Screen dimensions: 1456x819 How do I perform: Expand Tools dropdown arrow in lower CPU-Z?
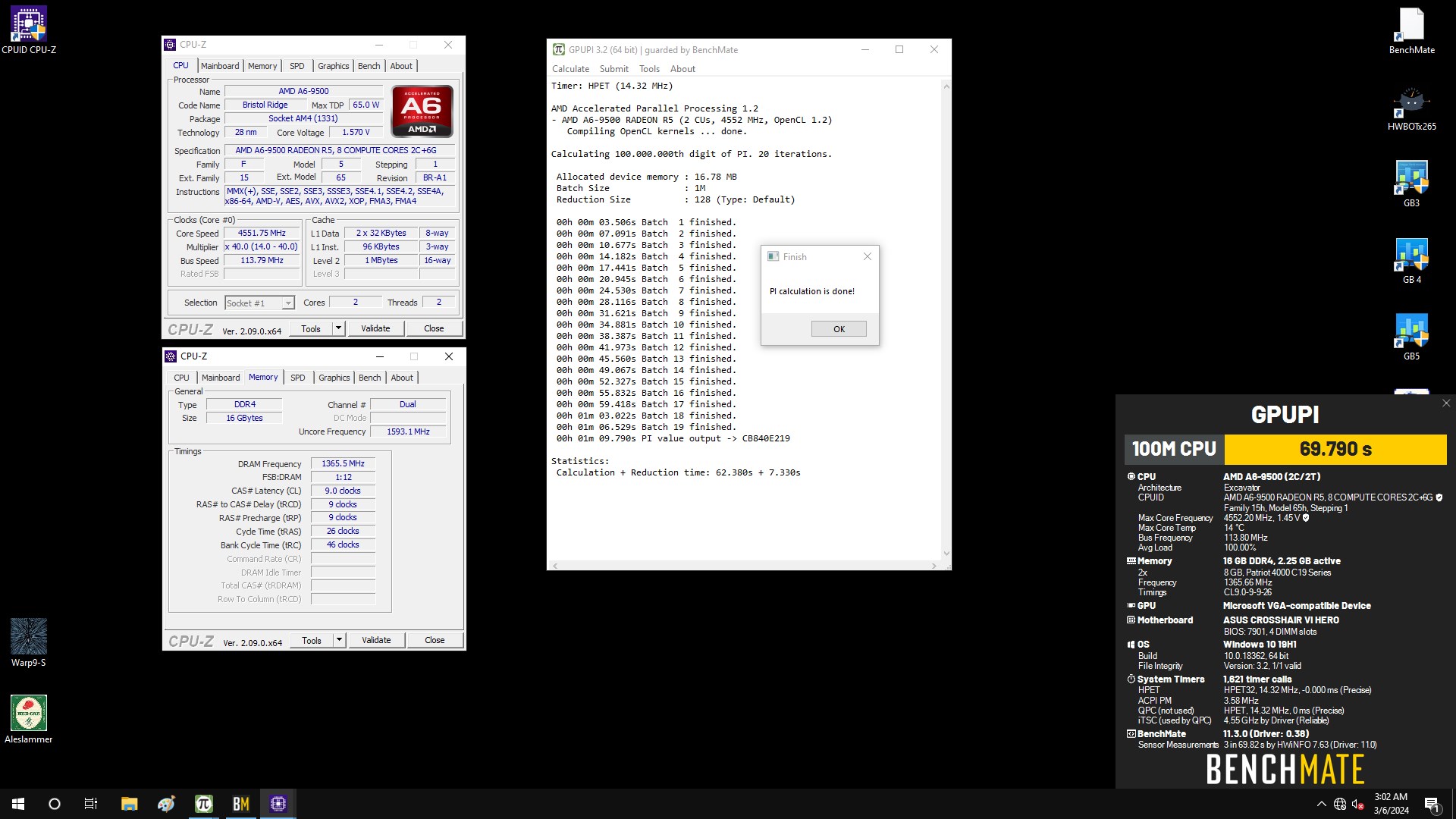click(x=340, y=640)
